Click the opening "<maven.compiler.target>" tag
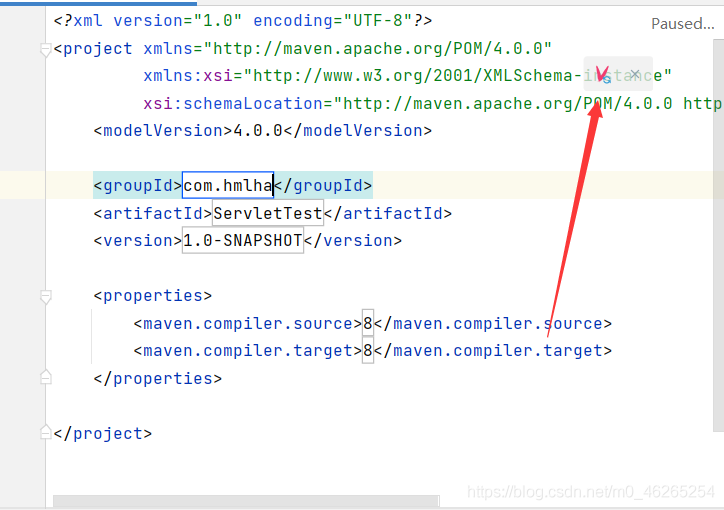The width and height of the screenshot is (724, 510). point(248,351)
